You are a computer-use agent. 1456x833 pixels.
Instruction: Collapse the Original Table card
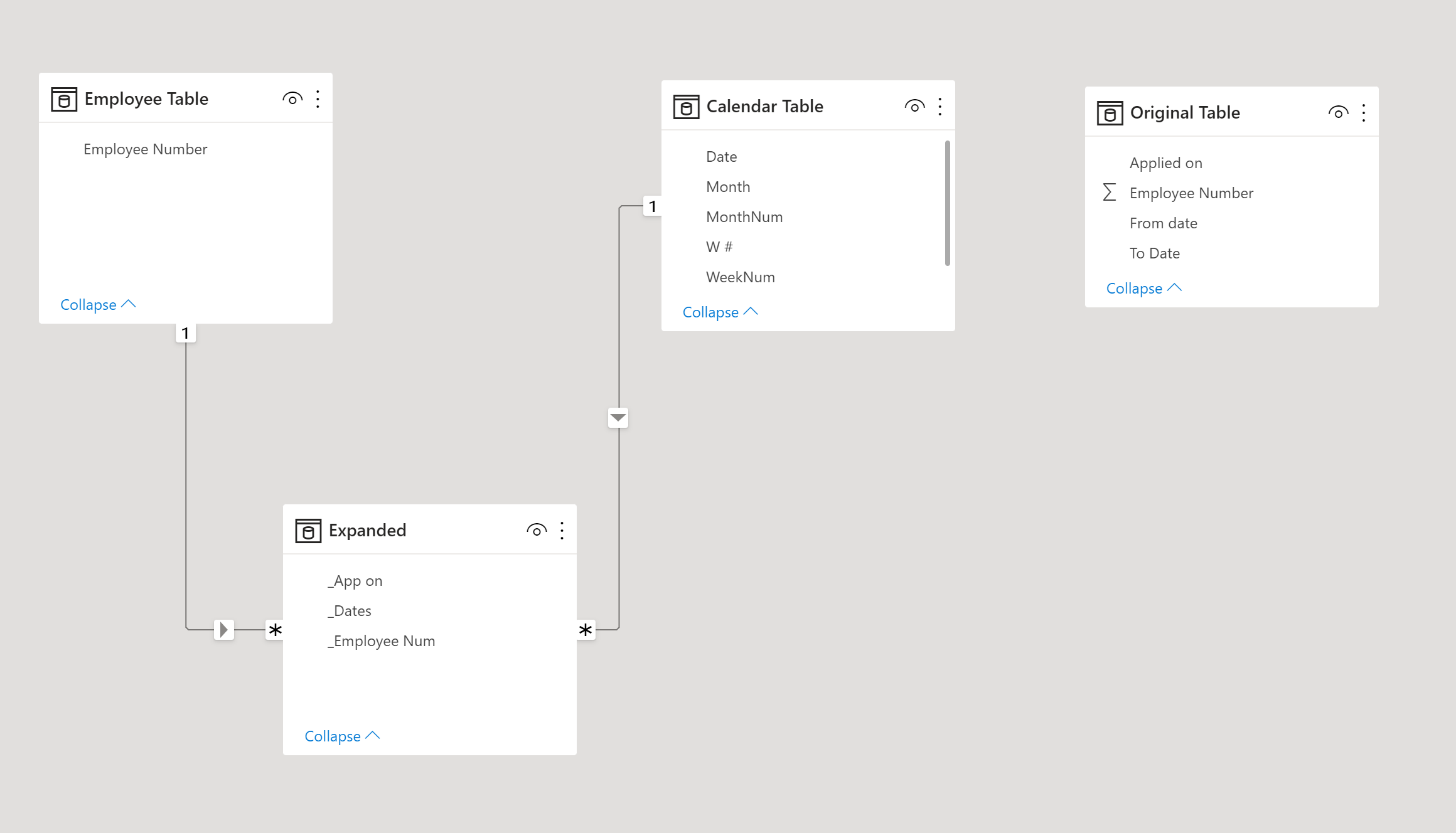click(1144, 289)
